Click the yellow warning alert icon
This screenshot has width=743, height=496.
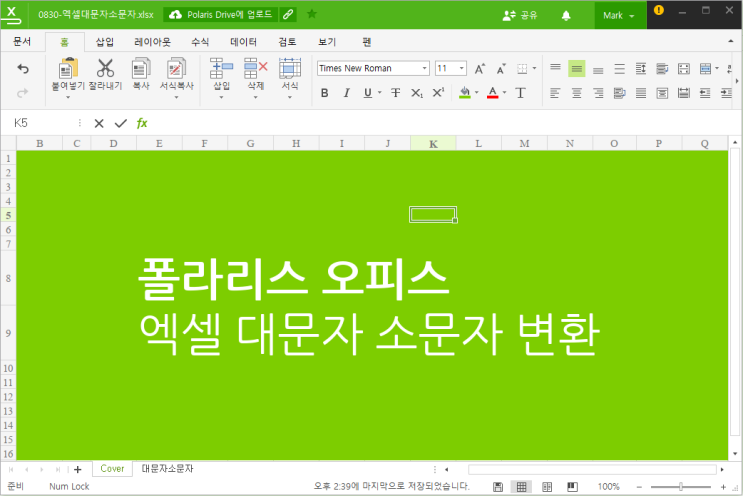(659, 10)
